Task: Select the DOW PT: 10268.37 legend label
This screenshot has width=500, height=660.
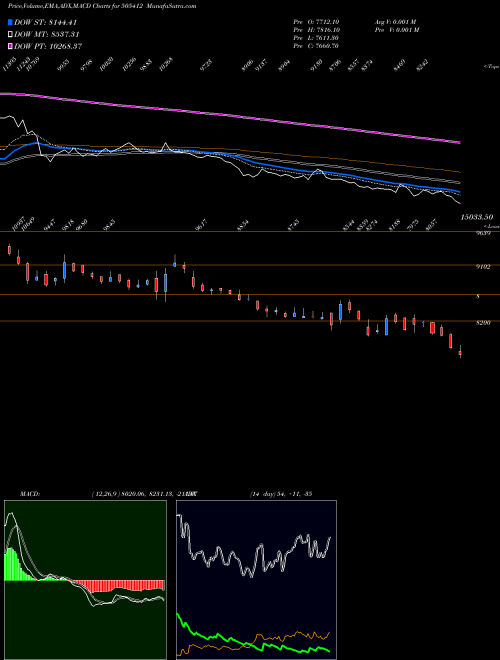Action: [48, 46]
